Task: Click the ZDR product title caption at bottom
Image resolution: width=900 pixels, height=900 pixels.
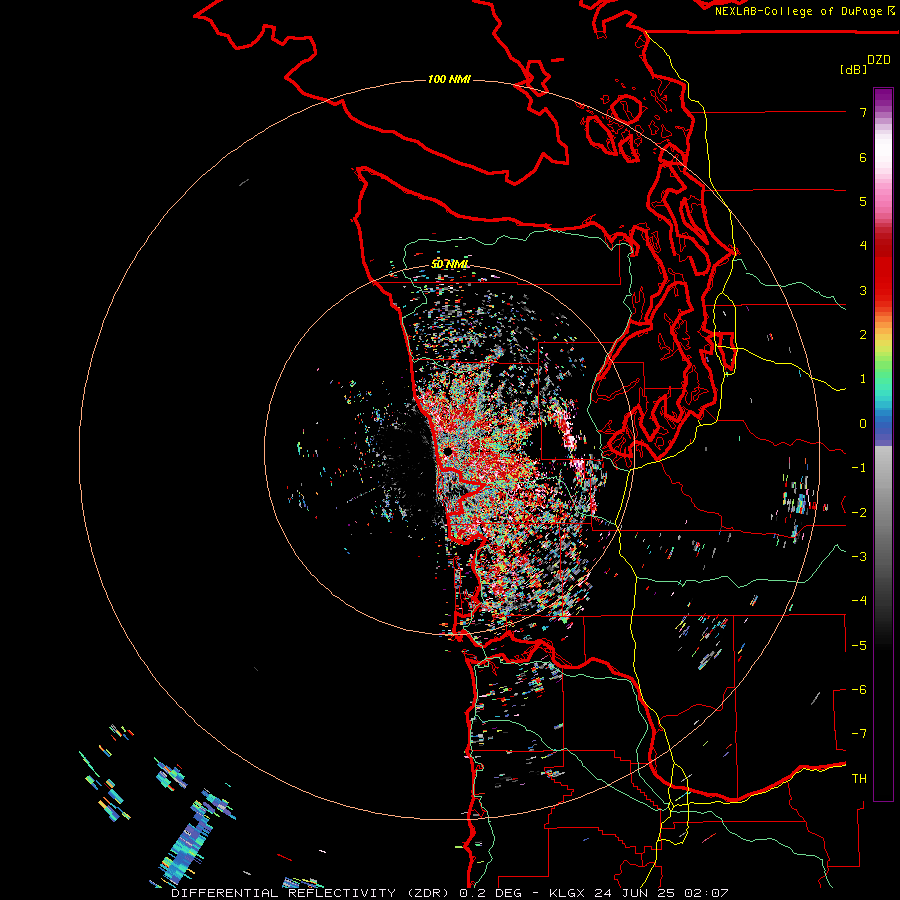Action: [x=449, y=893]
